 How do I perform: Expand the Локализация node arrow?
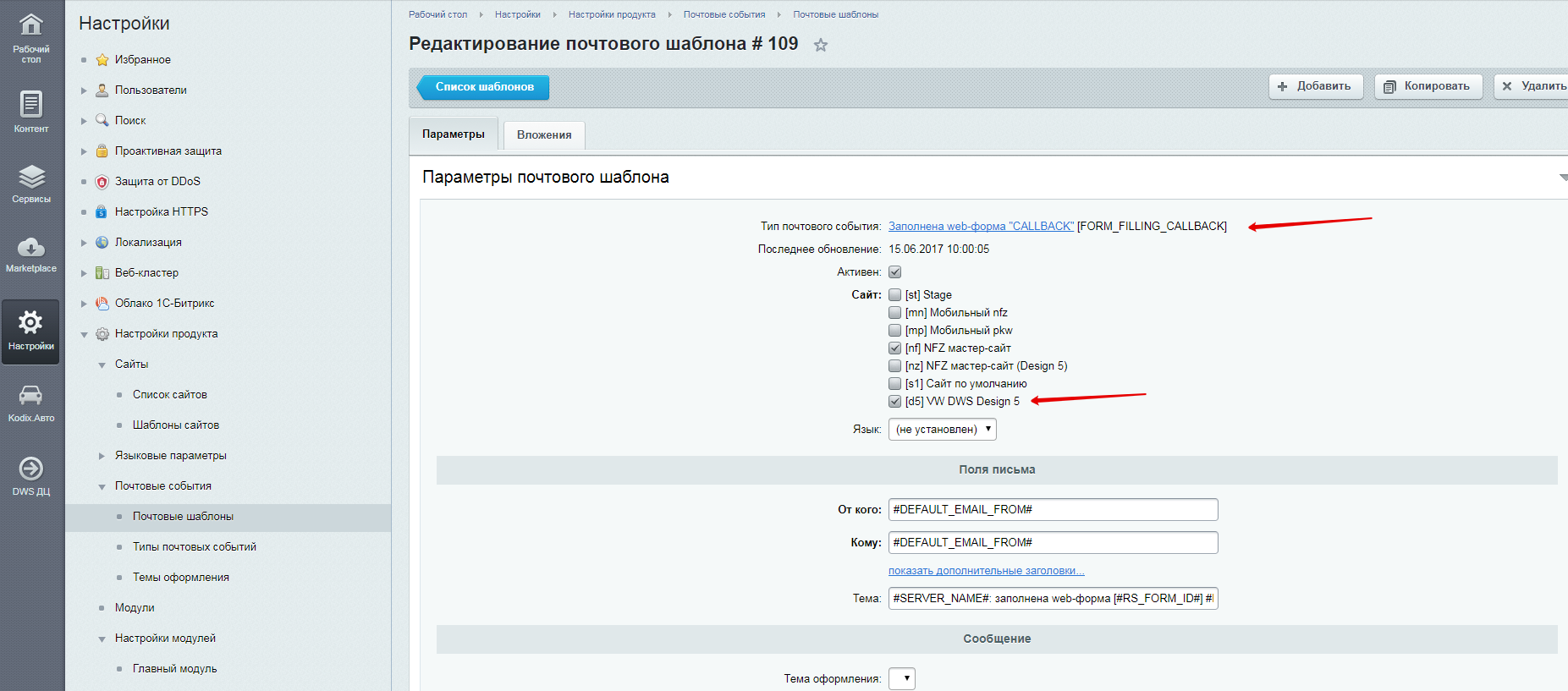tap(84, 243)
